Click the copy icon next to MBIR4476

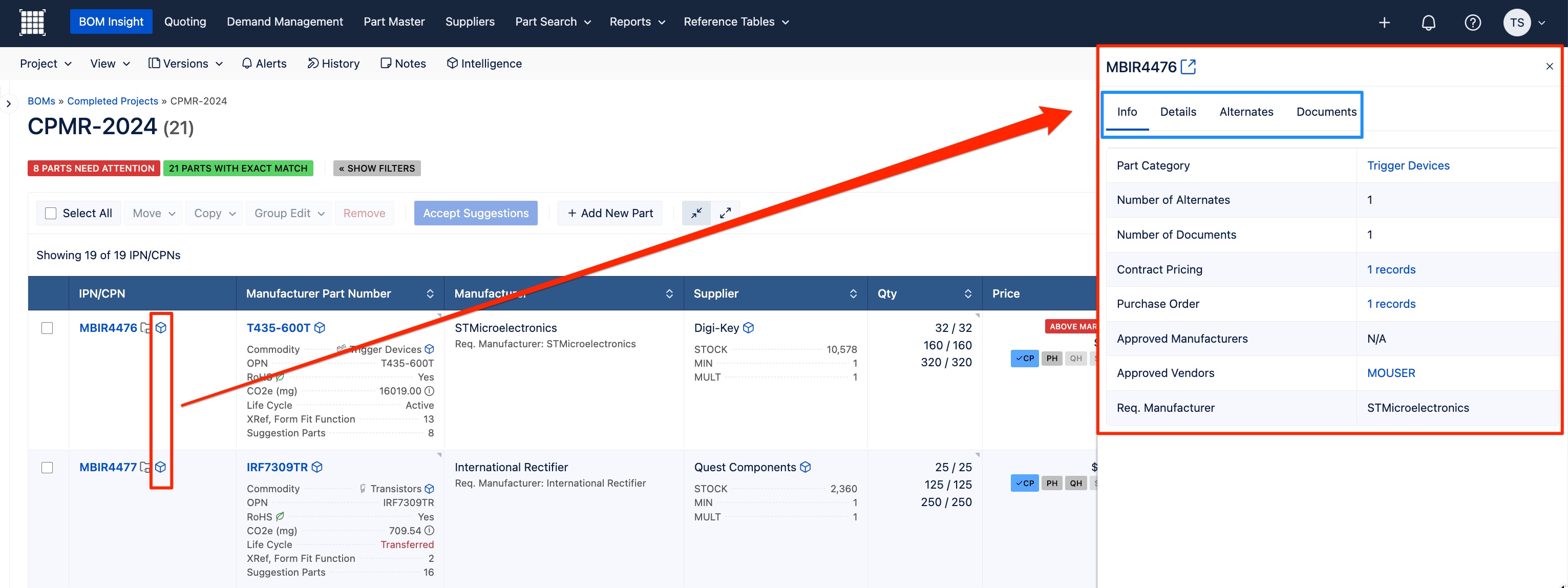145,327
